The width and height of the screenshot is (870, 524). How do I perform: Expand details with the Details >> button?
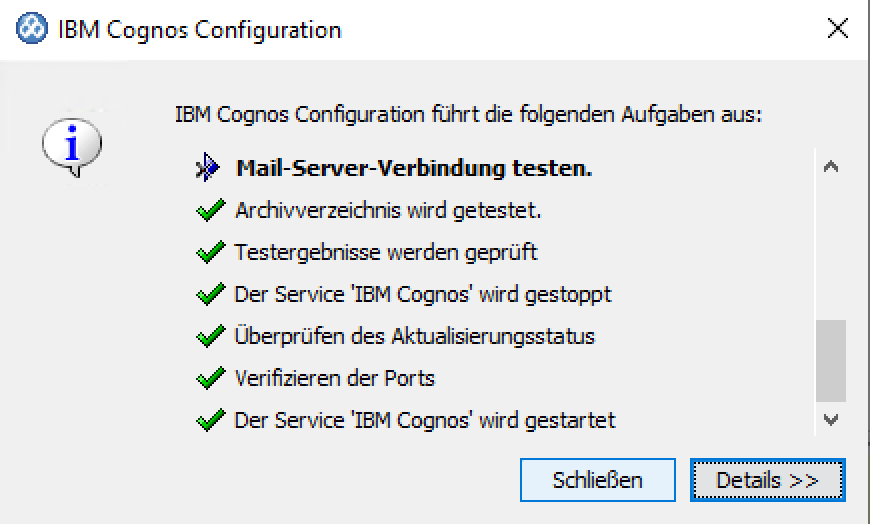767,480
